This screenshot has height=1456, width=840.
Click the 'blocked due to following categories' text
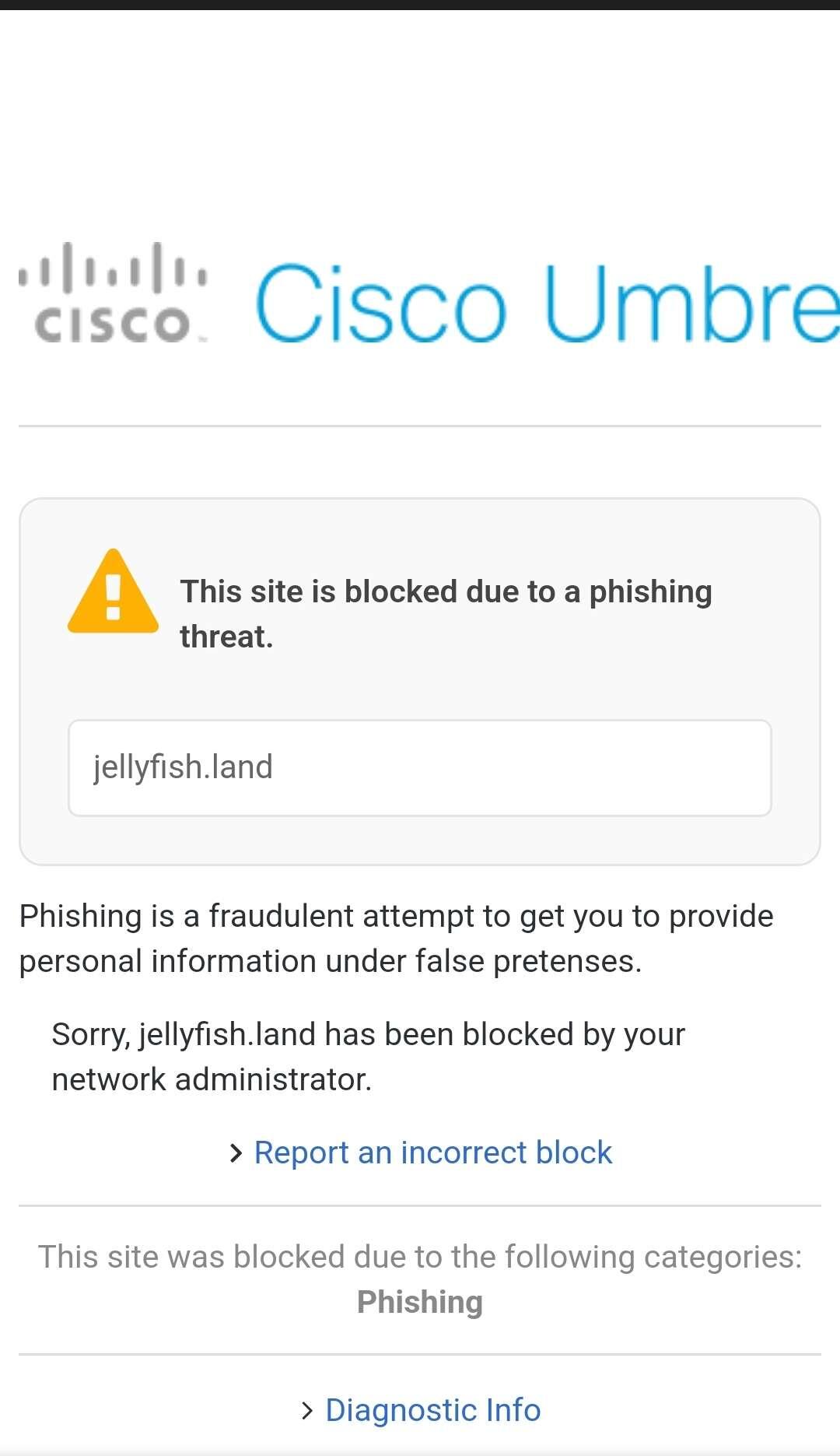(x=420, y=1257)
